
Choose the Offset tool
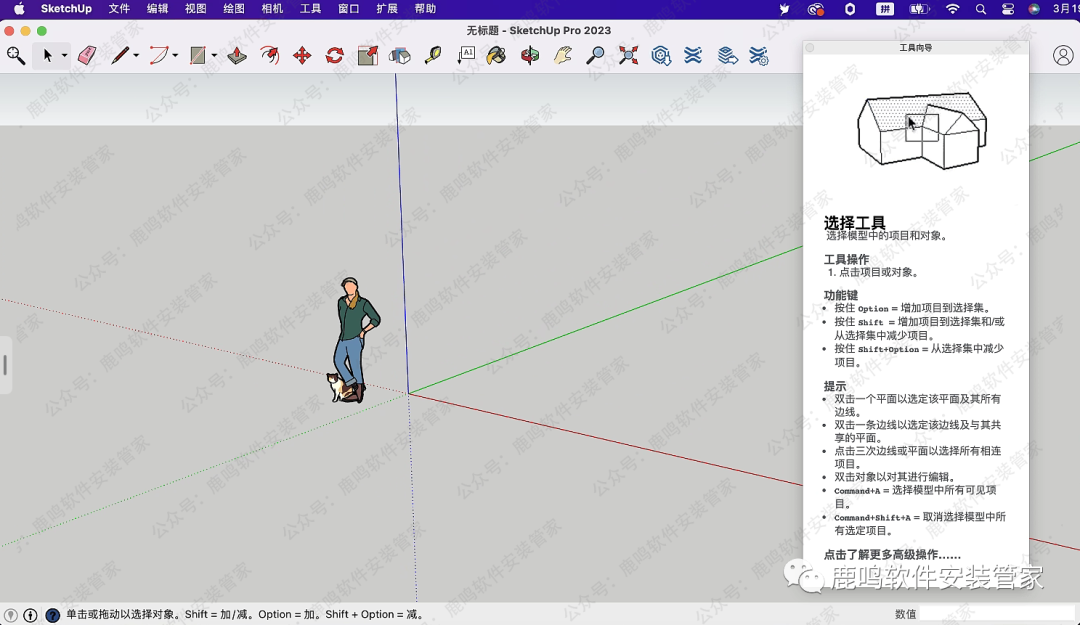[269, 56]
